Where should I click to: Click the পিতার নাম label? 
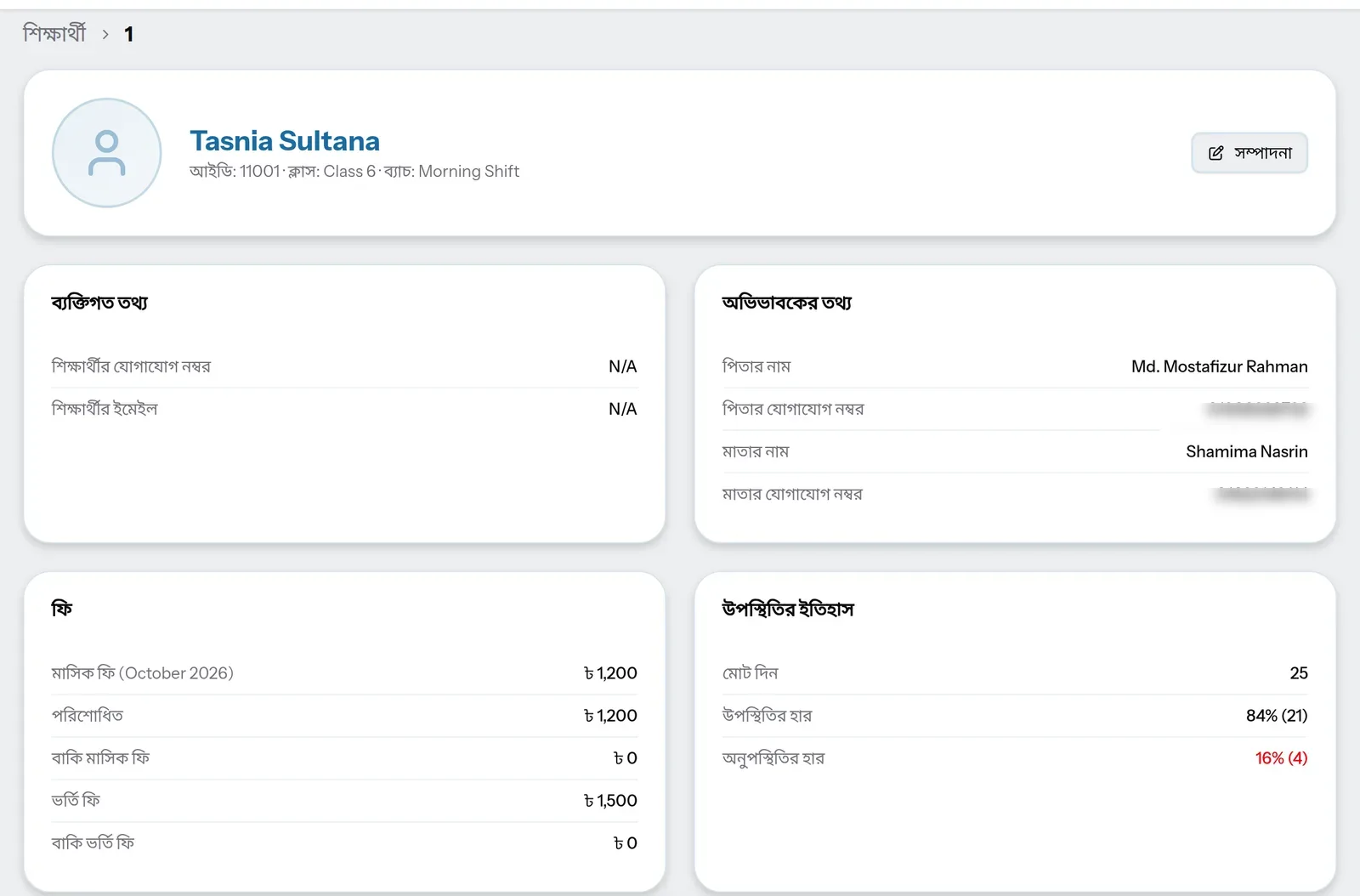click(x=756, y=366)
